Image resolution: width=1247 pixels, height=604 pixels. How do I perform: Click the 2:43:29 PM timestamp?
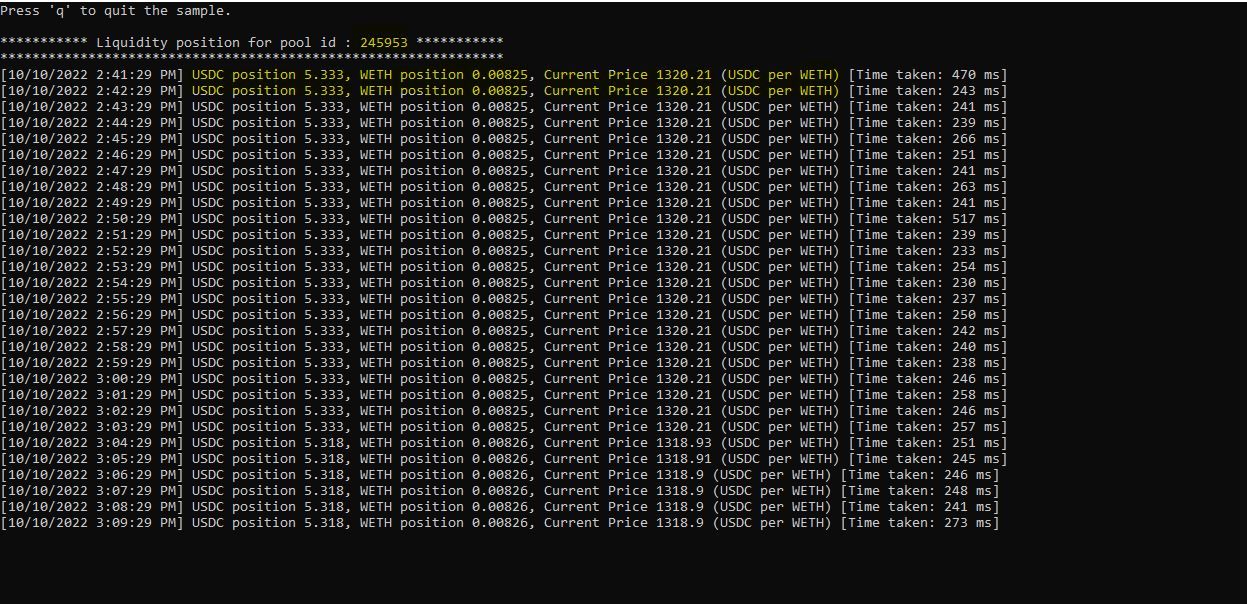point(92,107)
